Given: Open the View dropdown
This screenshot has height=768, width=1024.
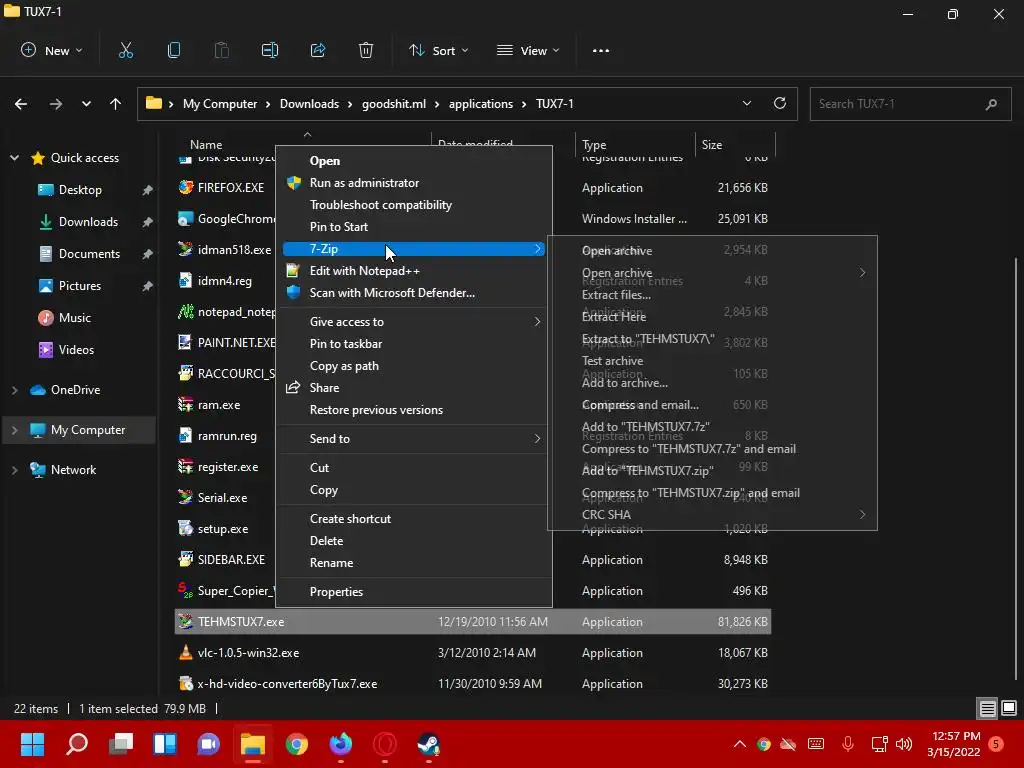Looking at the screenshot, I should tap(528, 50).
